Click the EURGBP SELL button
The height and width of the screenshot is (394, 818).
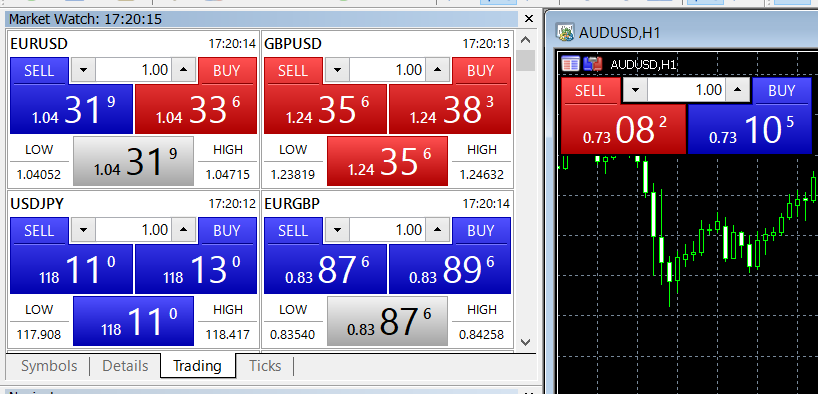[x=293, y=231]
